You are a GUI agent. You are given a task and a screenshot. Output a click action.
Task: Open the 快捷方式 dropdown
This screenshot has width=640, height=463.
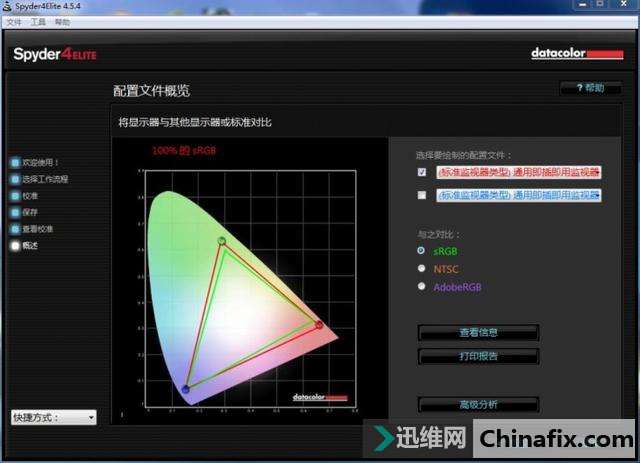point(54,417)
